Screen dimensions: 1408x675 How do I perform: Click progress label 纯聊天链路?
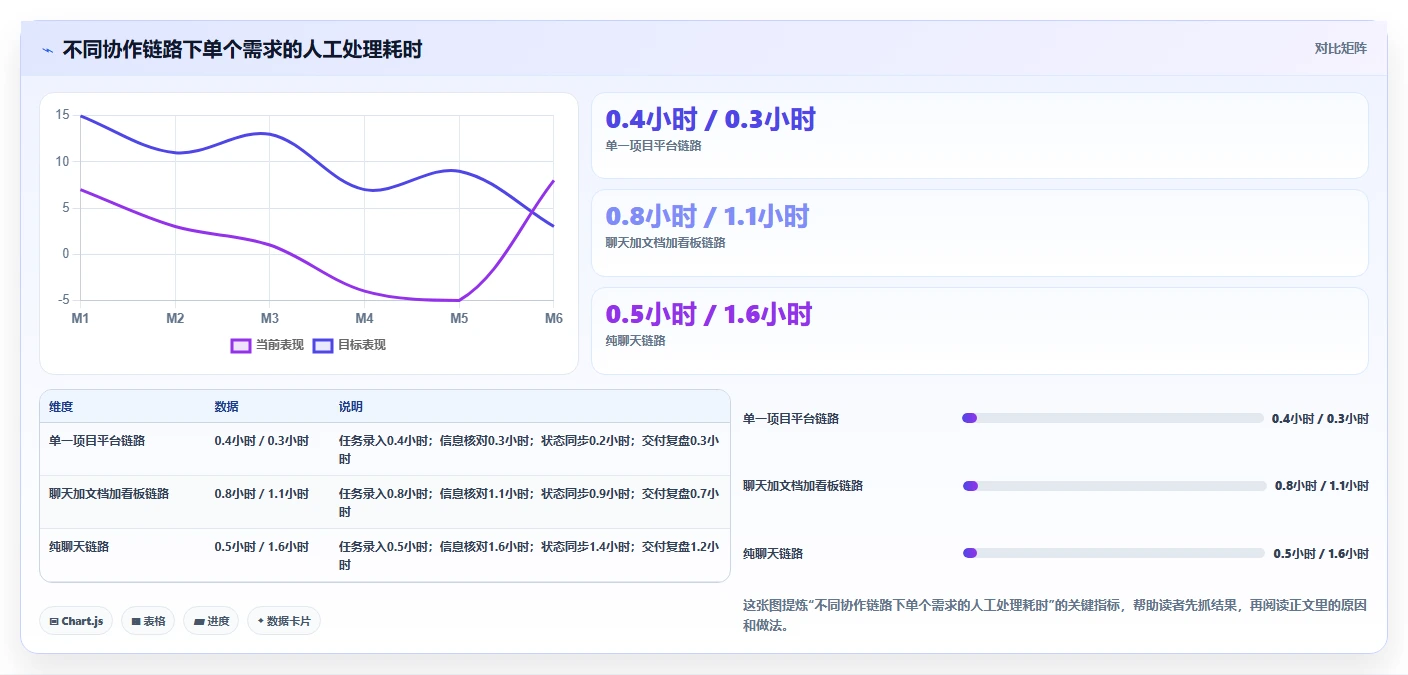coord(773,554)
